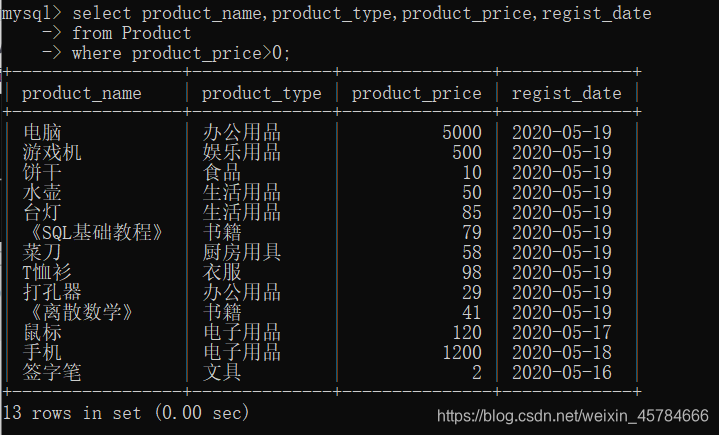Click the price value 1200 for 手机
719x435 pixels.
(462, 352)
